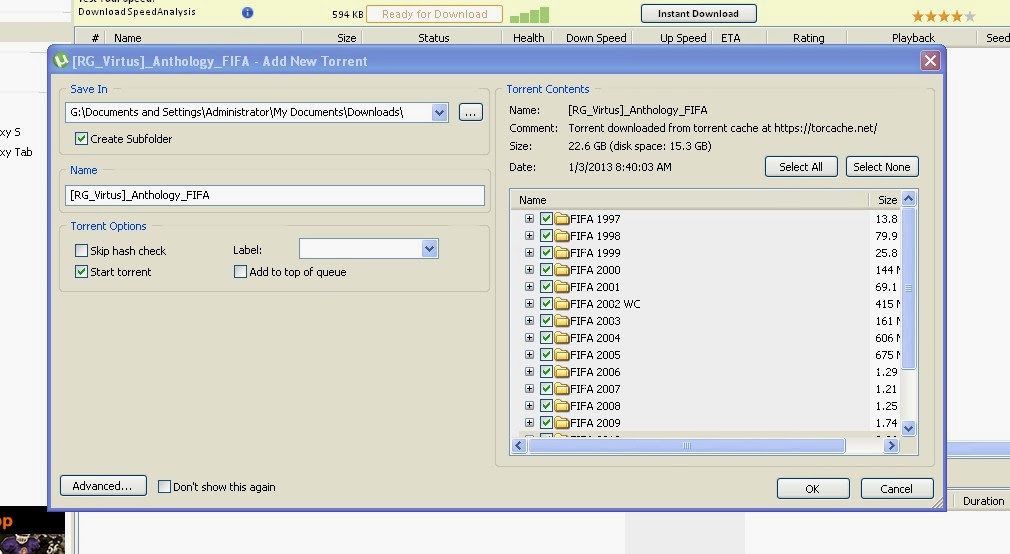Expand the FIFA 2004 folder tree
Viewport: 1010px width, 554px height.
(x=529, y=338)
